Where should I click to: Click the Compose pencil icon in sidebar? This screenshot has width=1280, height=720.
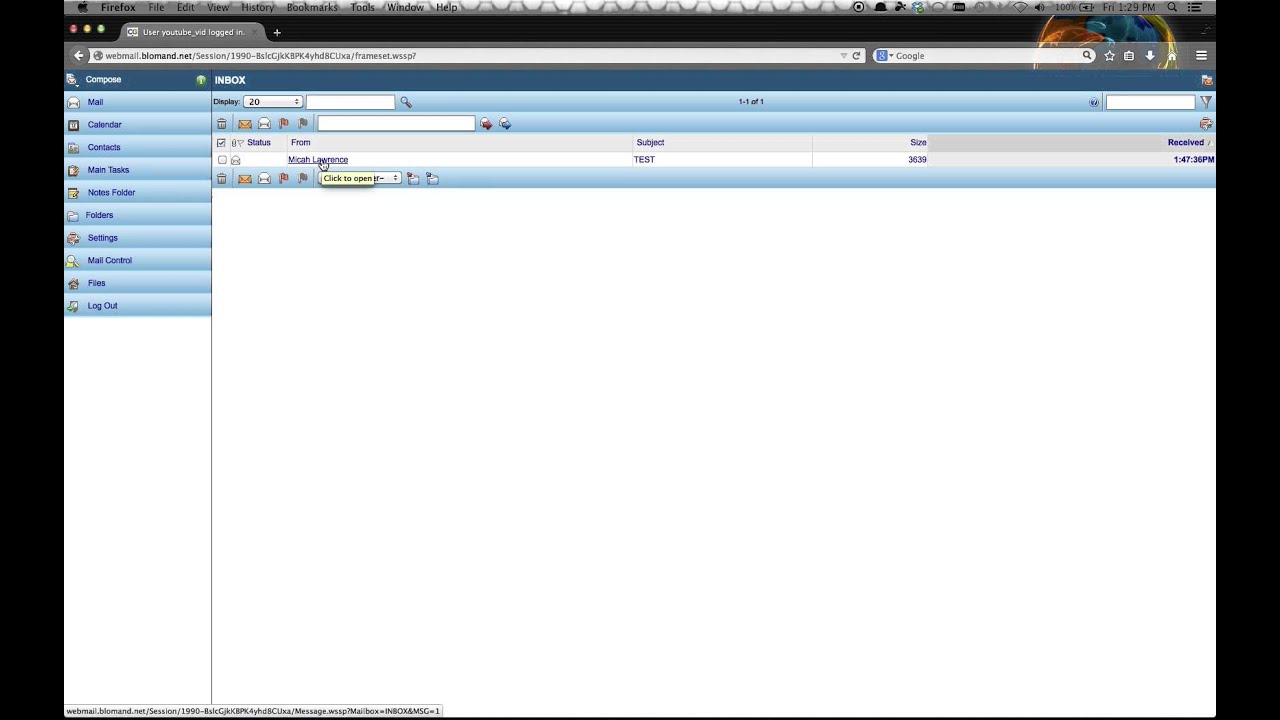tap(72, 80)
